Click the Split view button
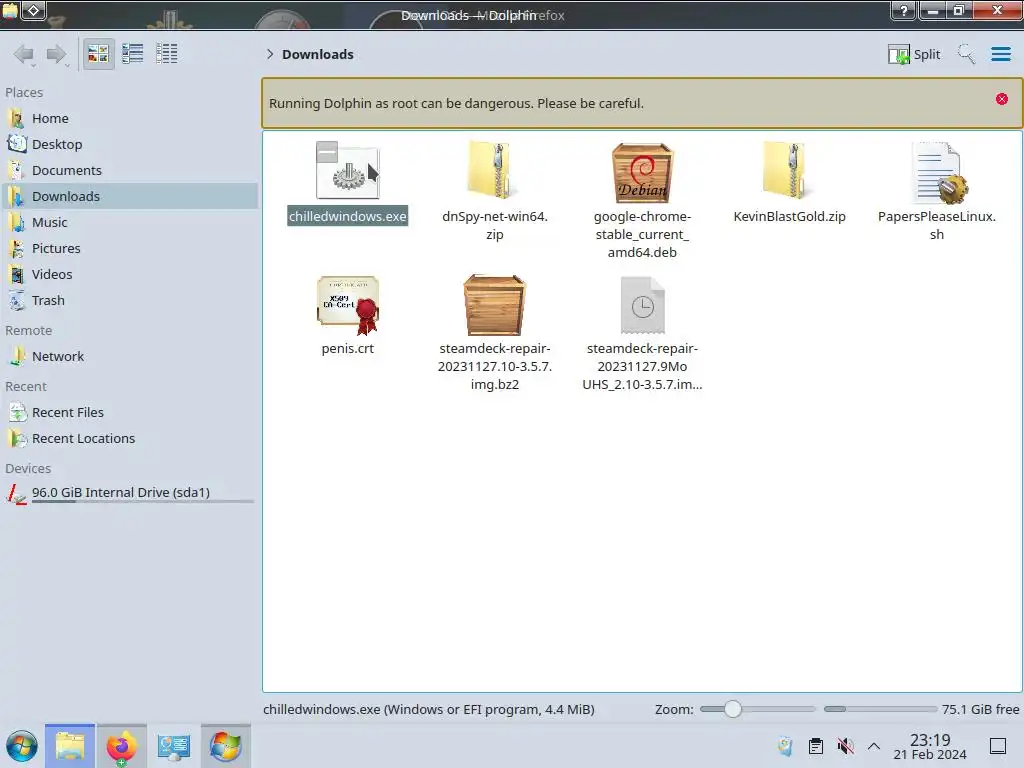This screenshot has height=768, width=1024. coord(914,54)
